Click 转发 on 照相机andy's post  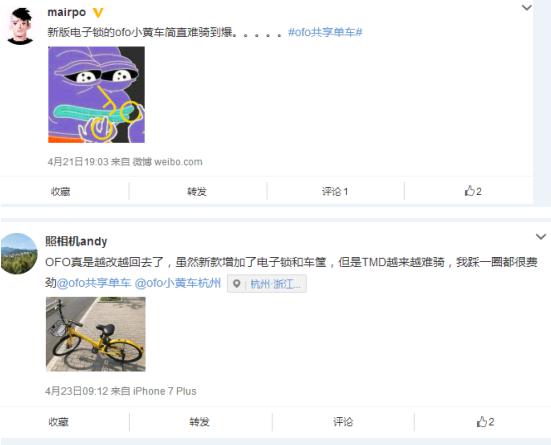pyautogui.click(x=199, y=422)
